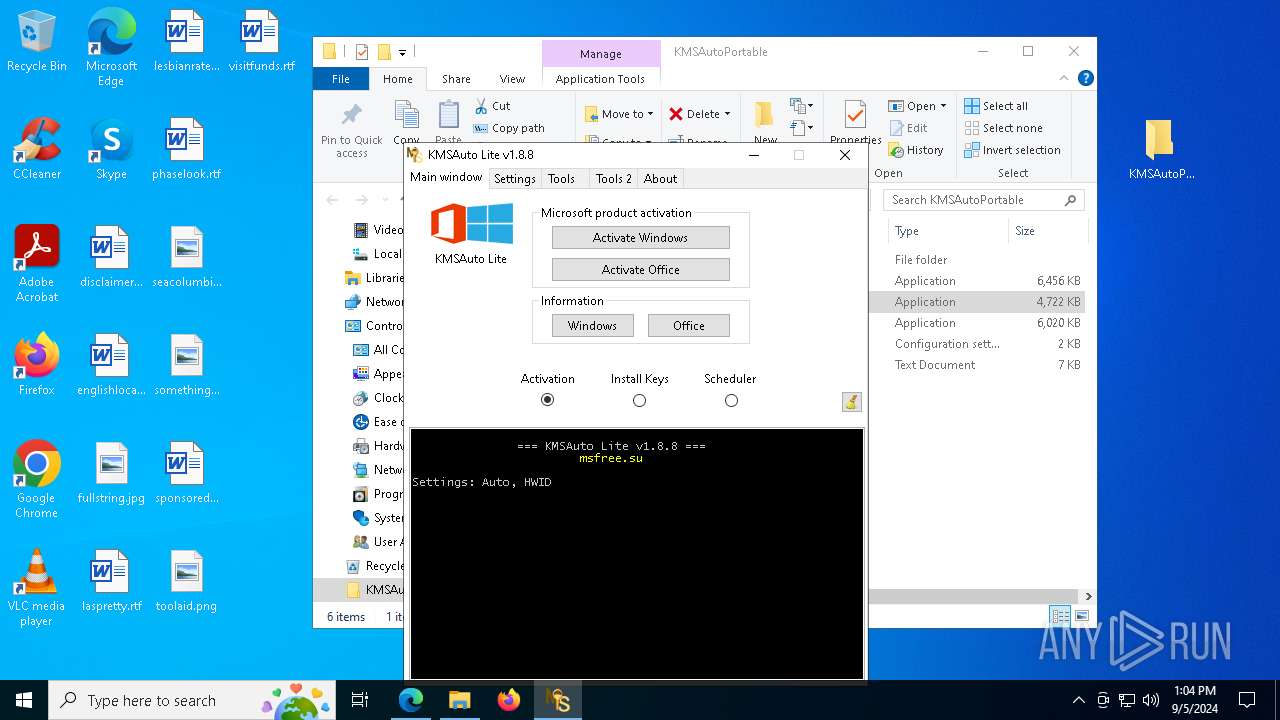Sort by the Type column header
The image size is (1280, 720).
point(948,231)
